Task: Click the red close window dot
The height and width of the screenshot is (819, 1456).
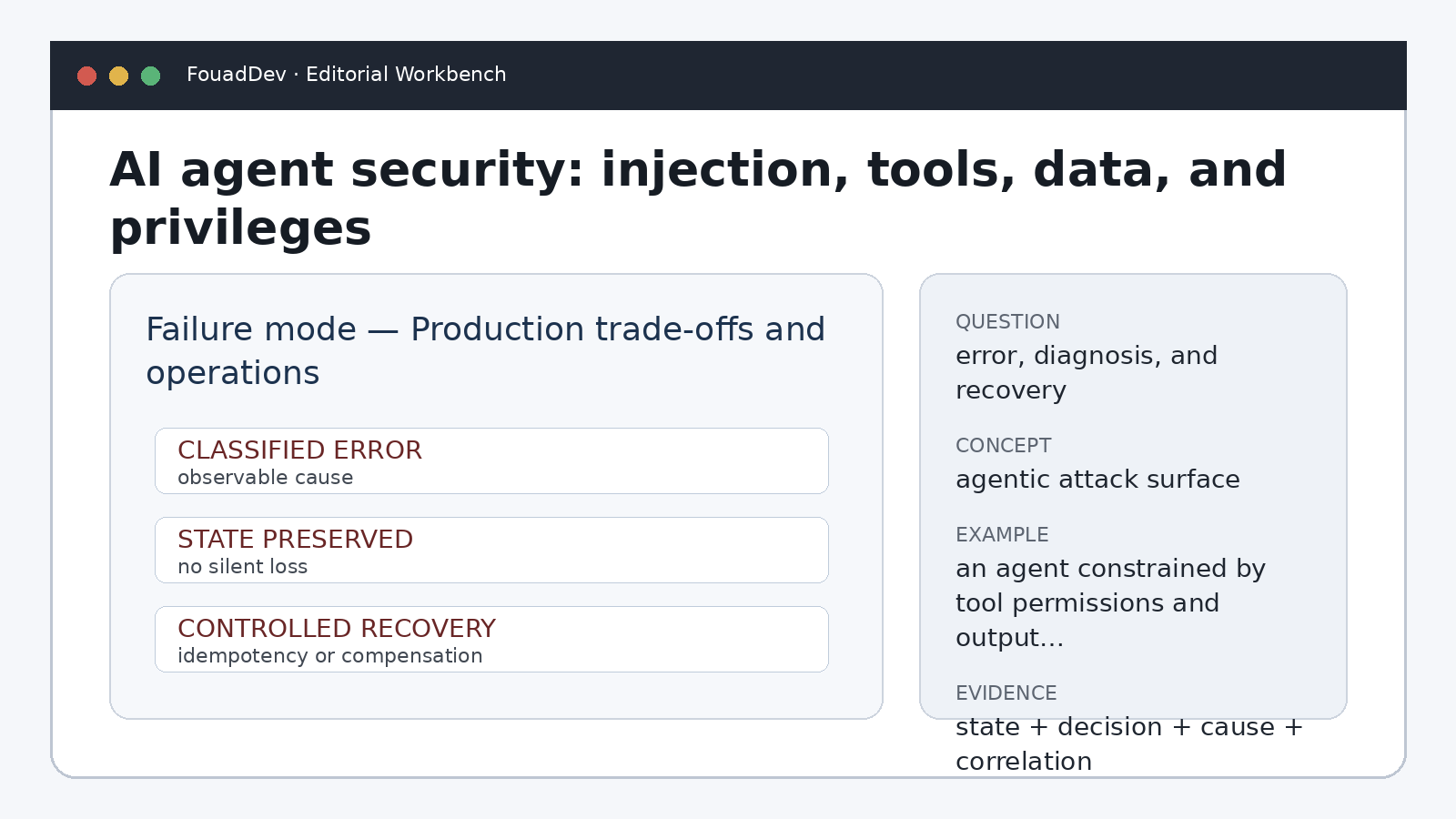Action: (87, 76)
